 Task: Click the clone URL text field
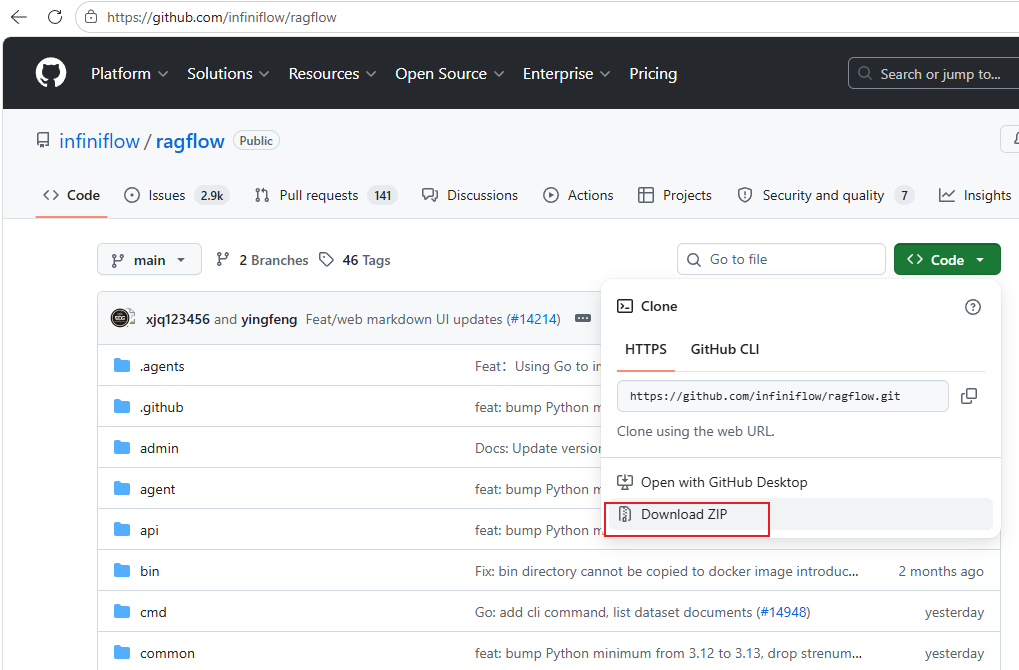(782, 396)
